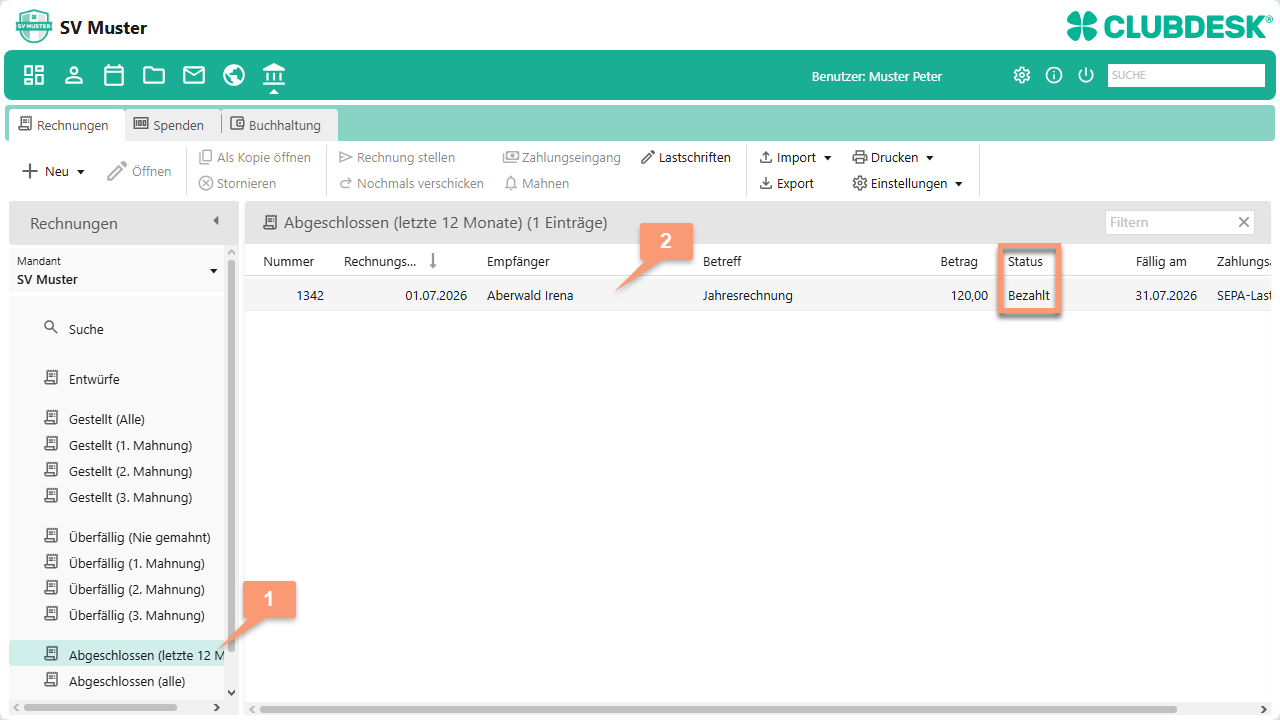Sort by the Empfänger column header
1280x720 pixels.
point(518,261)
